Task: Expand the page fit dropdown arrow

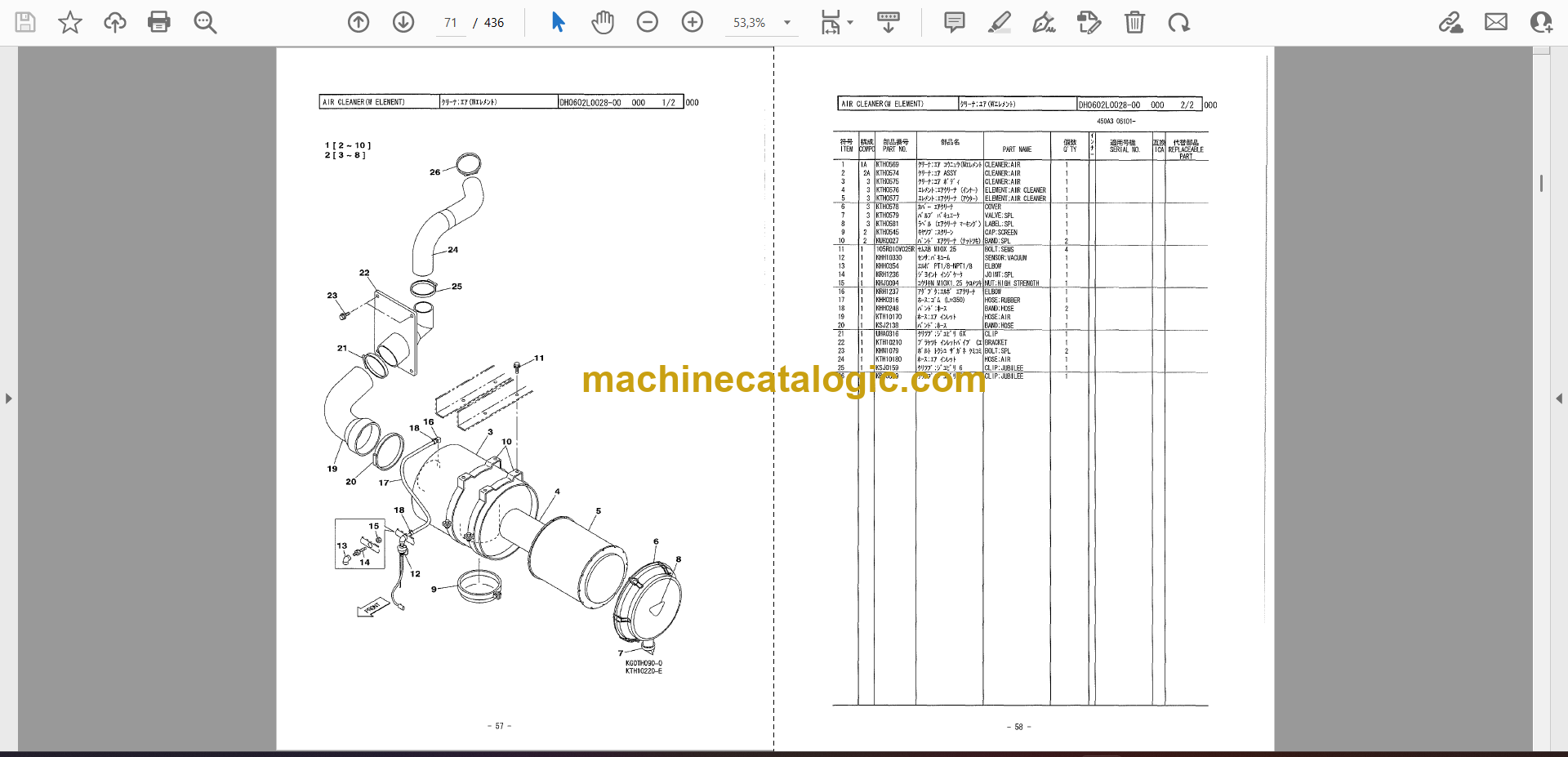Action: (850, 23)
